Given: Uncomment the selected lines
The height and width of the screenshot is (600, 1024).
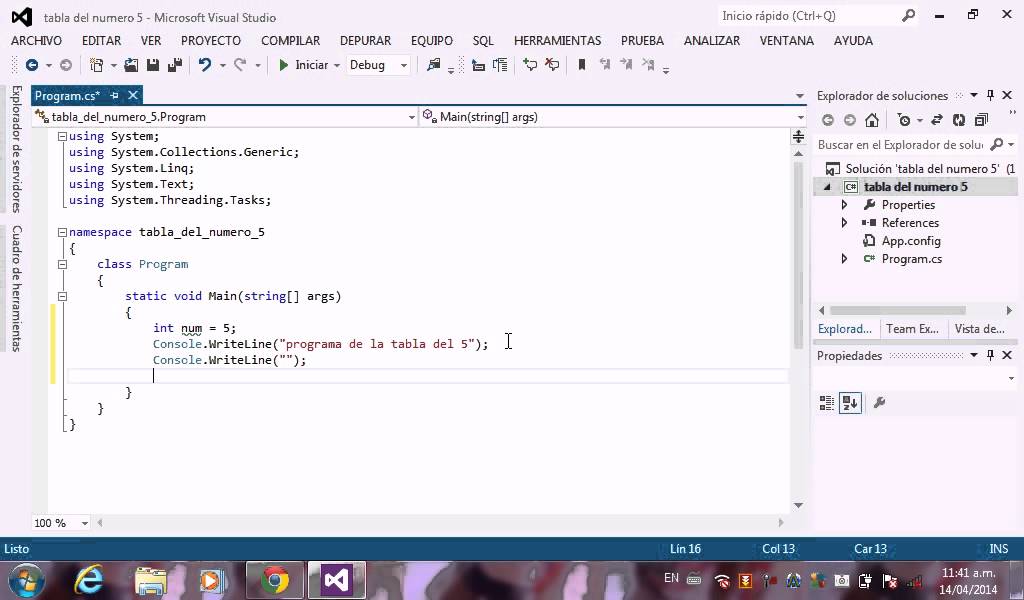Looking at the screenshot, I should click(x=552, y=65).
